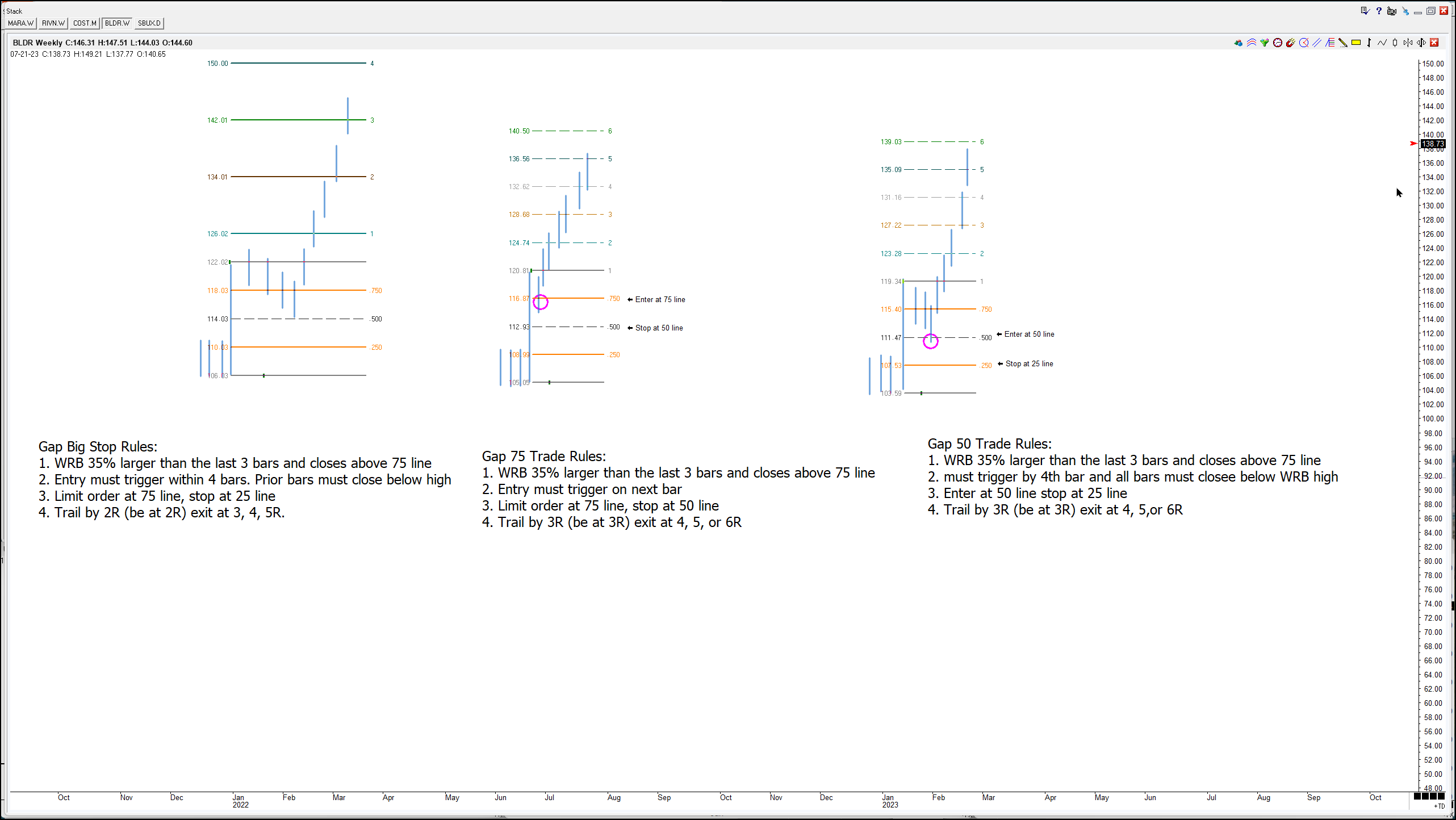This screenshot has width=1456, height=820.
Task: Click the red clock time icon
Action: coord(1278,43)
